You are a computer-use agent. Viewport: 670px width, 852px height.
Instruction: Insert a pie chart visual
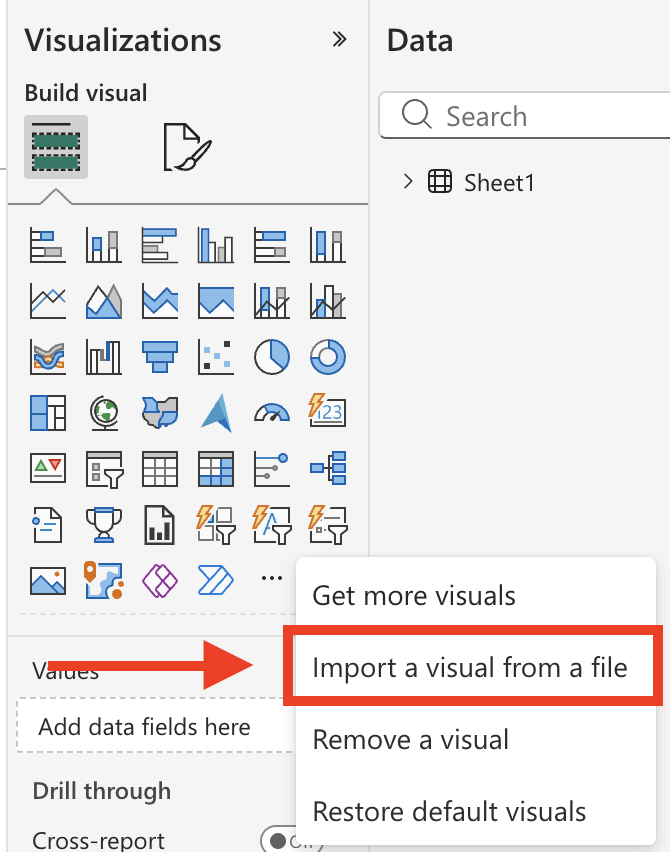pyautogui.click(x=271, y=354)
